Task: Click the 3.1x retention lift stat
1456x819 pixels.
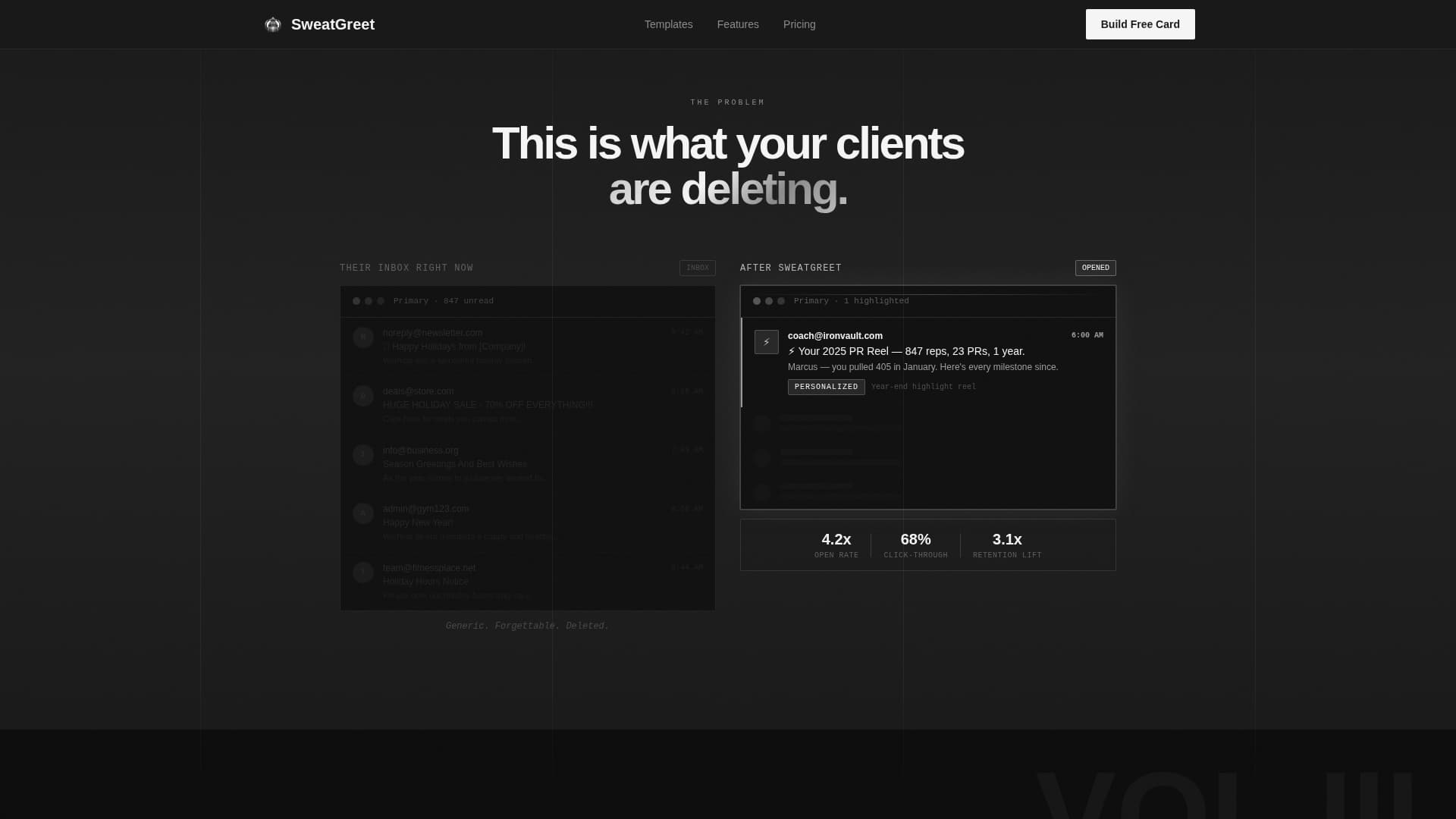Action: click(1007, 545)
